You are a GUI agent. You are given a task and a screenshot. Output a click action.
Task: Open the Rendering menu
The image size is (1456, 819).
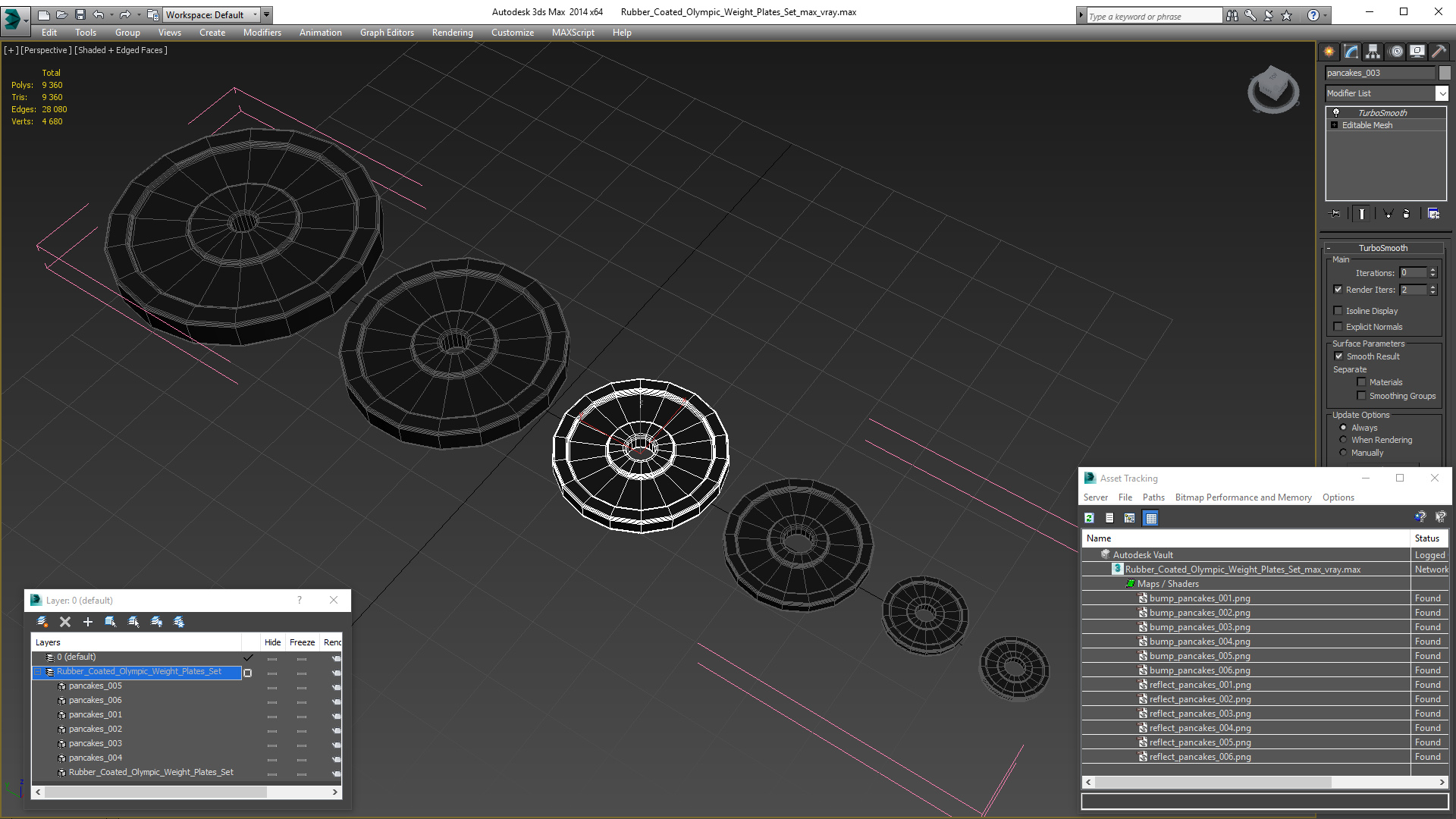(x=453, y=33)
